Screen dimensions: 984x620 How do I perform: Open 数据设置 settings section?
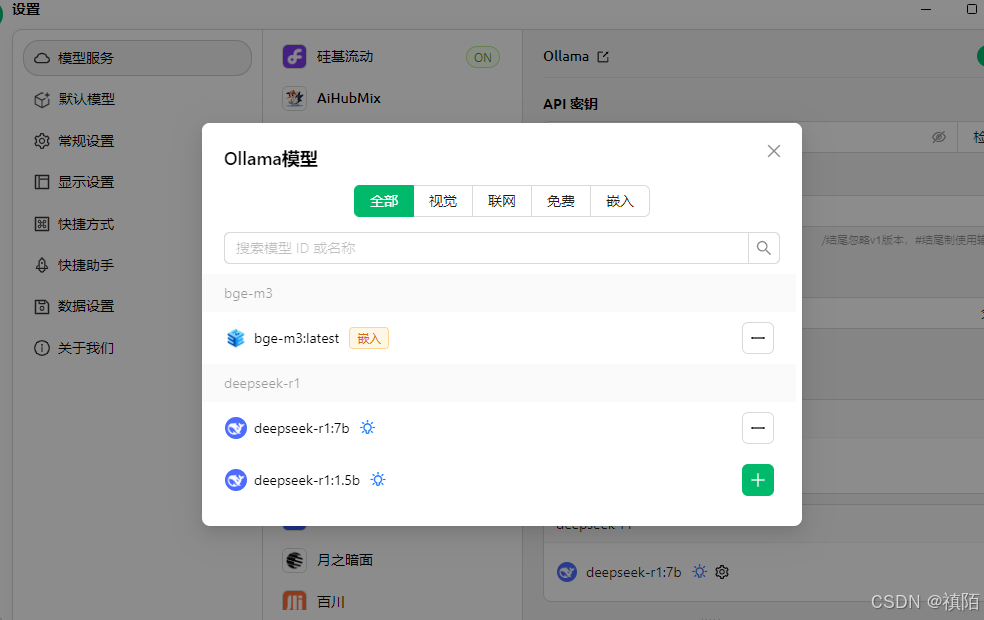pos(137,306)
